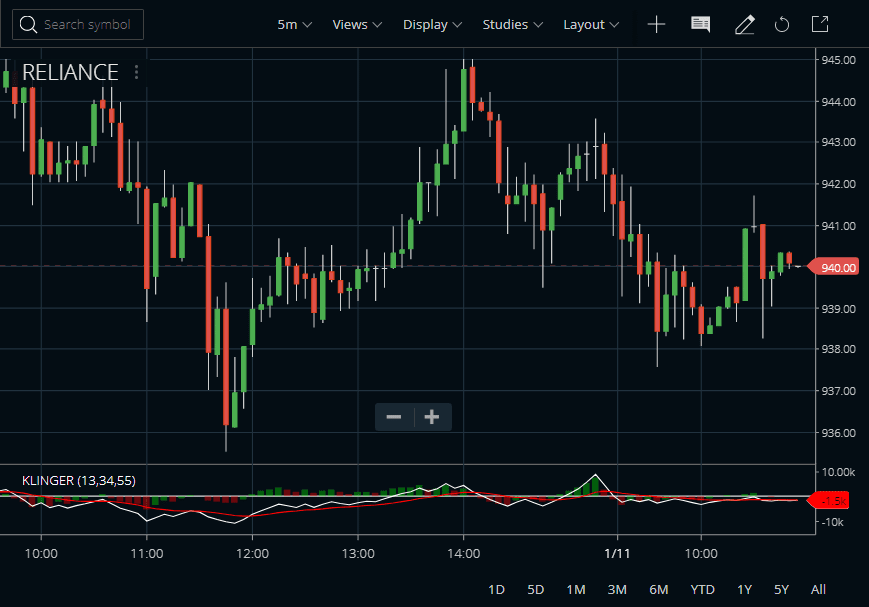
Task: Select the YTD time range
Action: (702, 589)
